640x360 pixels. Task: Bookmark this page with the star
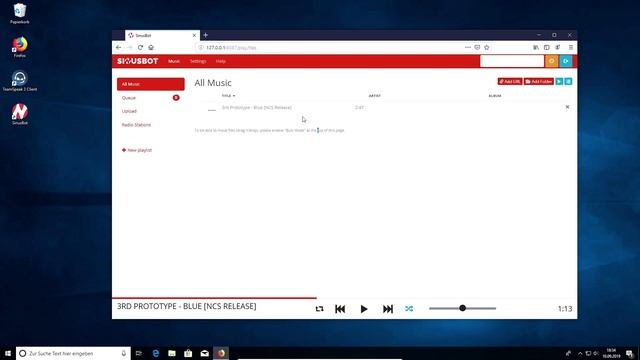pos(487,47)
